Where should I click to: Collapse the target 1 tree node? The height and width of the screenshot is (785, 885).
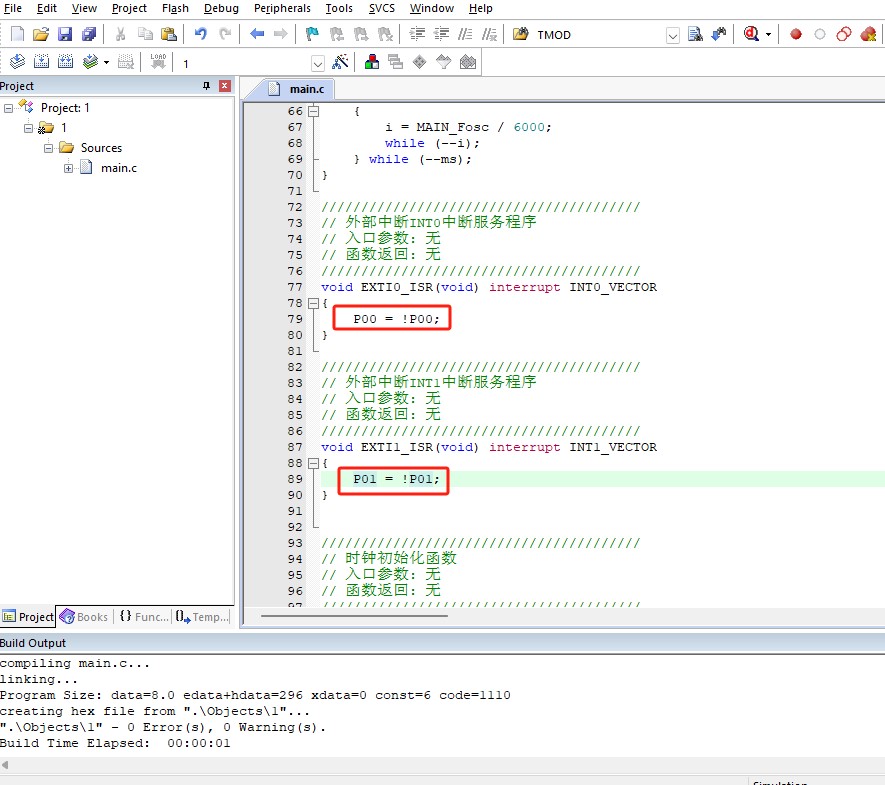(28, 128)
